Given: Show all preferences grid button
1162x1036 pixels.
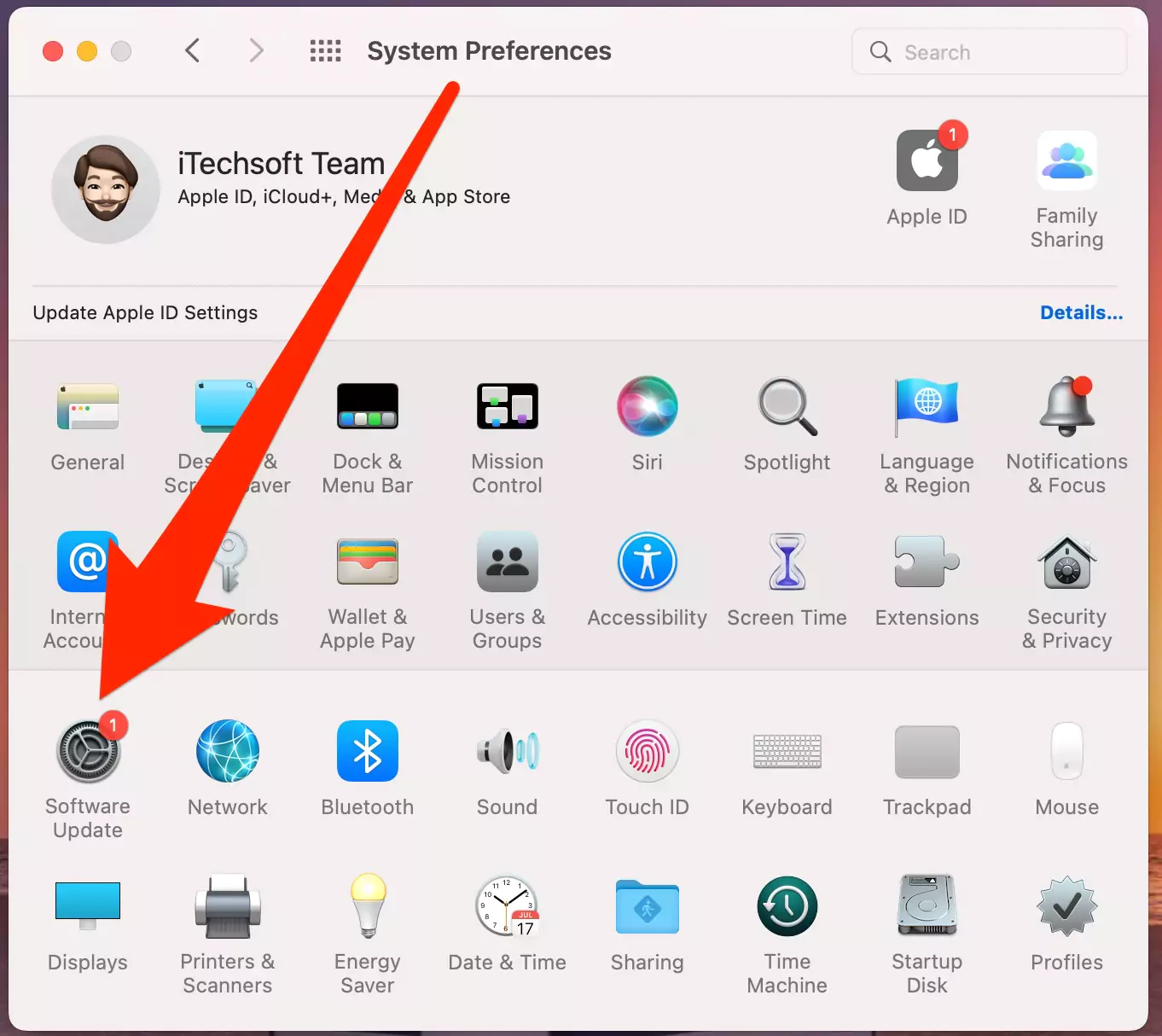Looking at the screenshot, I should pyautogui.click(x=325, y=51).
